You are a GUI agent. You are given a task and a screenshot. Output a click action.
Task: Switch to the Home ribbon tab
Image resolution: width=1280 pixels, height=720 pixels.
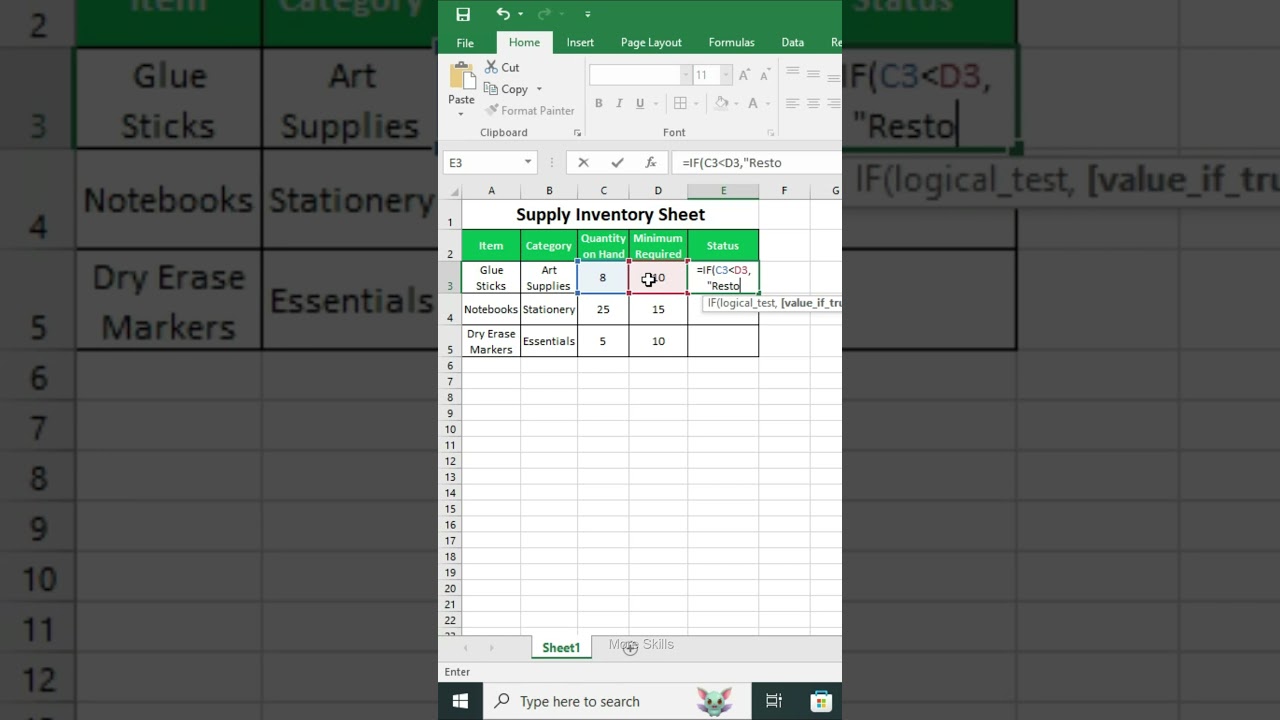524,42
